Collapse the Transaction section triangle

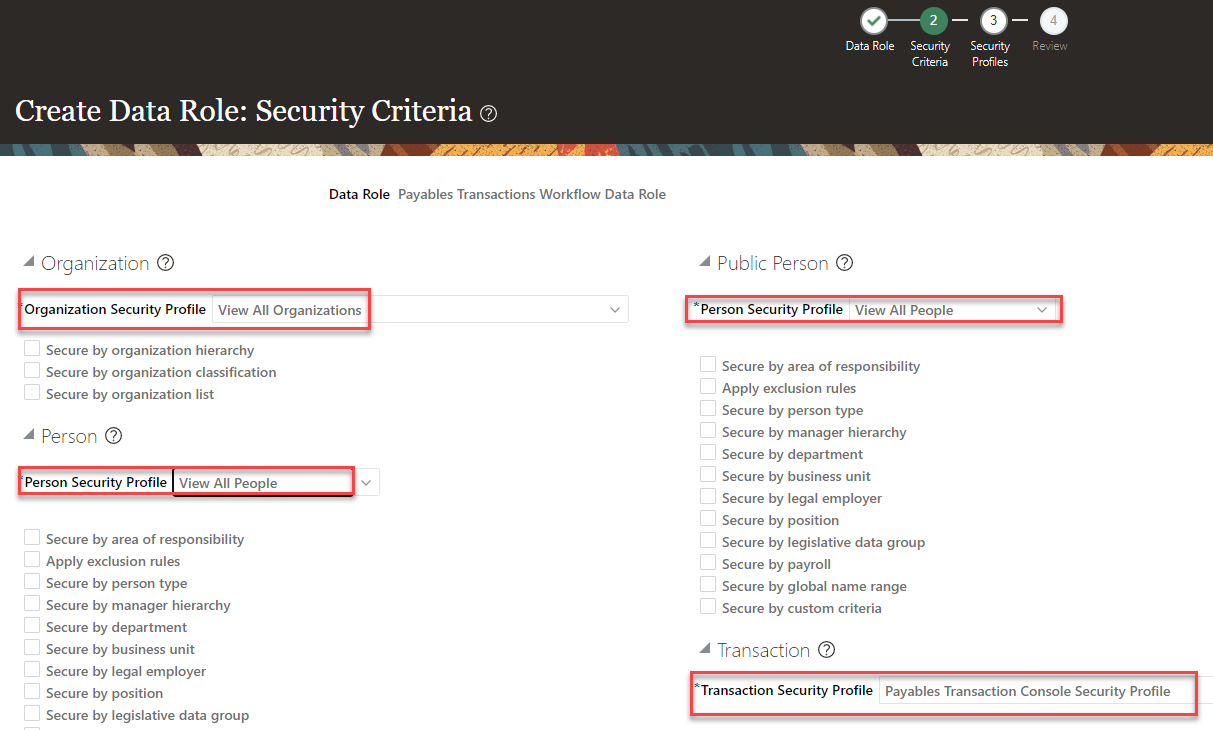704,650
